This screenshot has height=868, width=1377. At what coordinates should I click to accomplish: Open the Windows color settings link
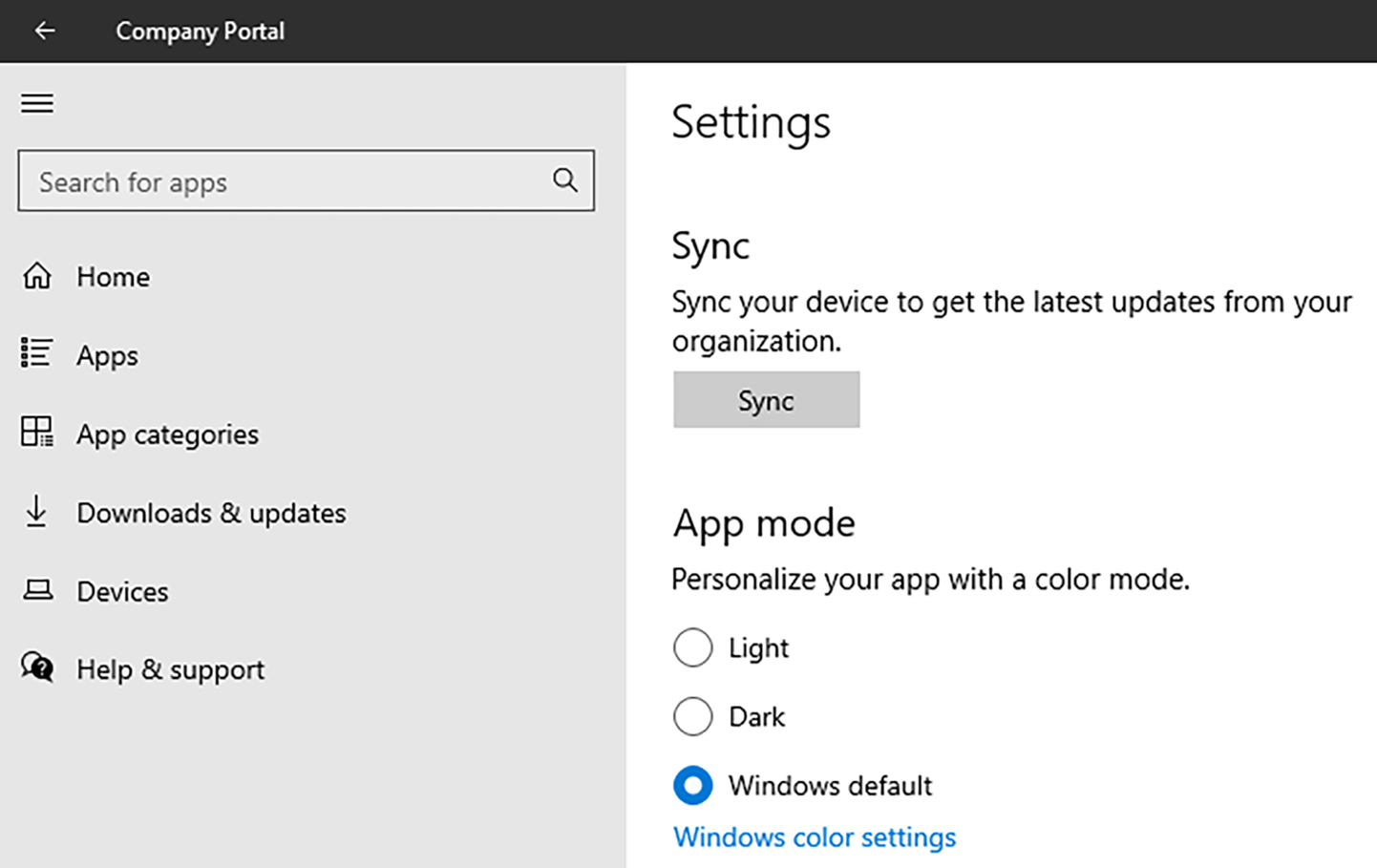[x=814, y=837]
